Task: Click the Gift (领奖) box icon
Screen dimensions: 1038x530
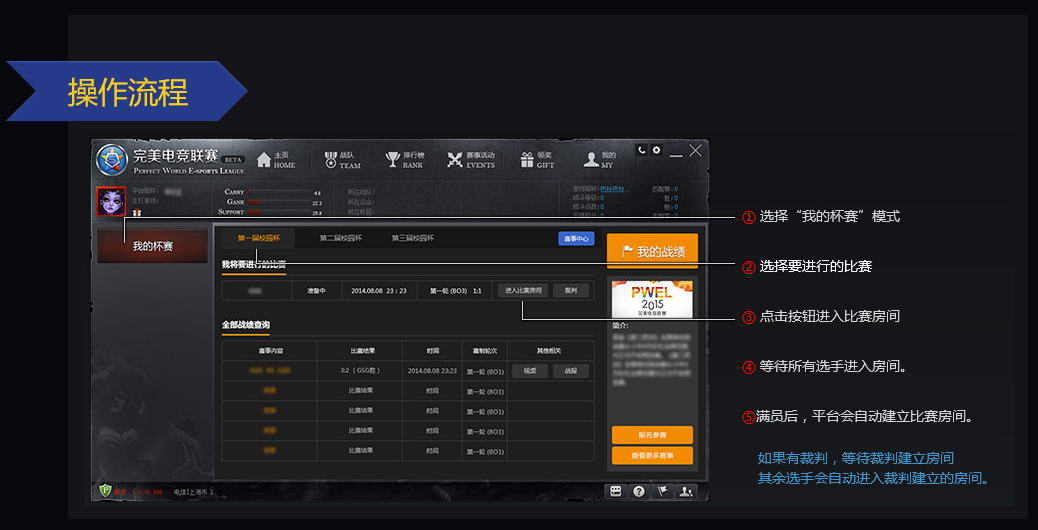Action: click(x=526, y=160)
